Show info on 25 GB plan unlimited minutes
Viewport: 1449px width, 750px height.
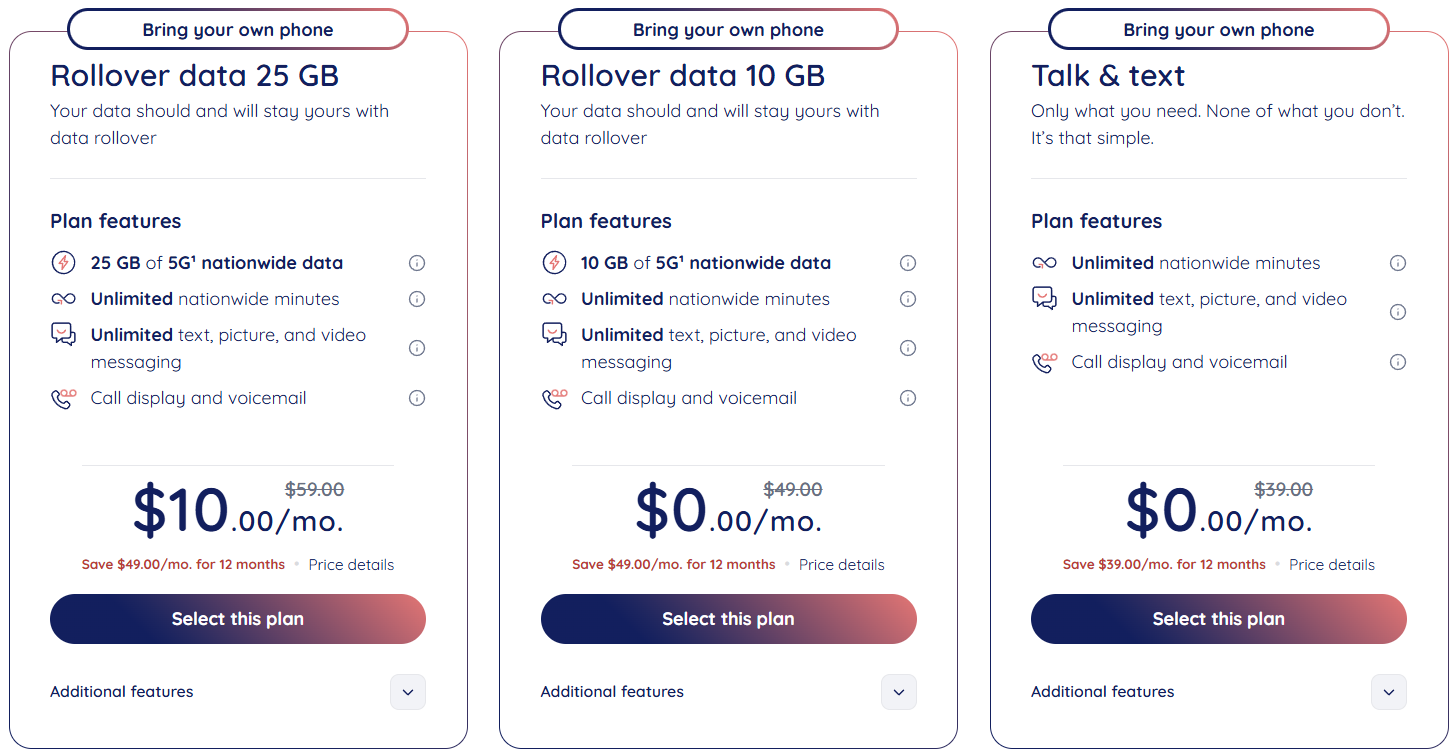coord(417,299)
